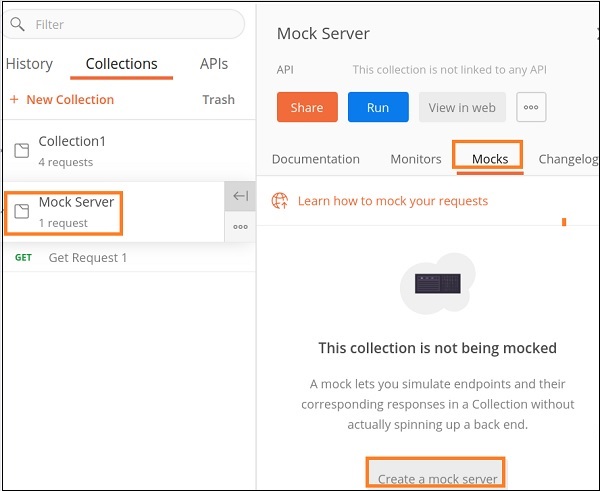Open the Monitors tab

click(415, 159)
